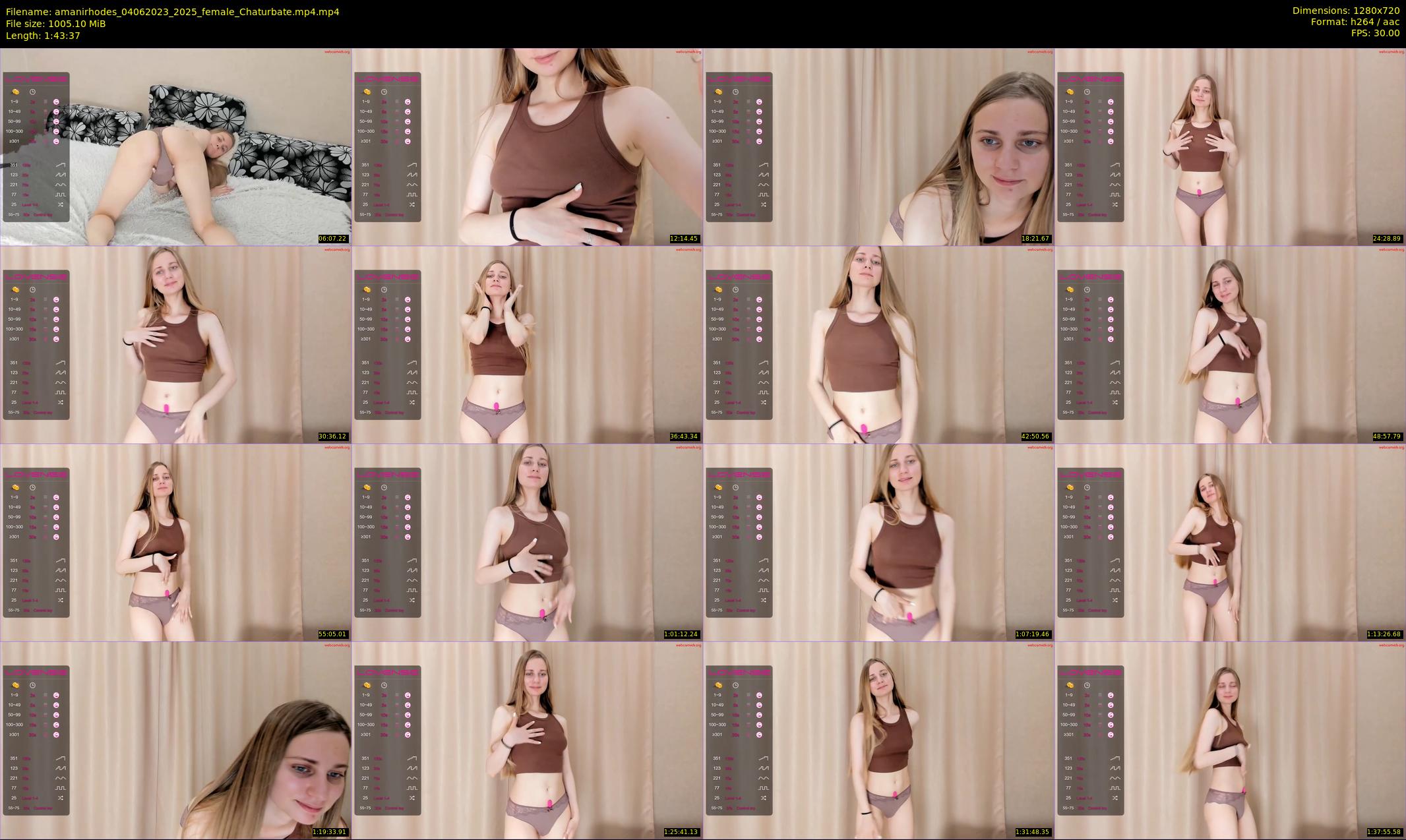Click the 24:28.89 timestamp label
The width and height of the screenshot is (1406, 840).
(x=1388, y=239)
